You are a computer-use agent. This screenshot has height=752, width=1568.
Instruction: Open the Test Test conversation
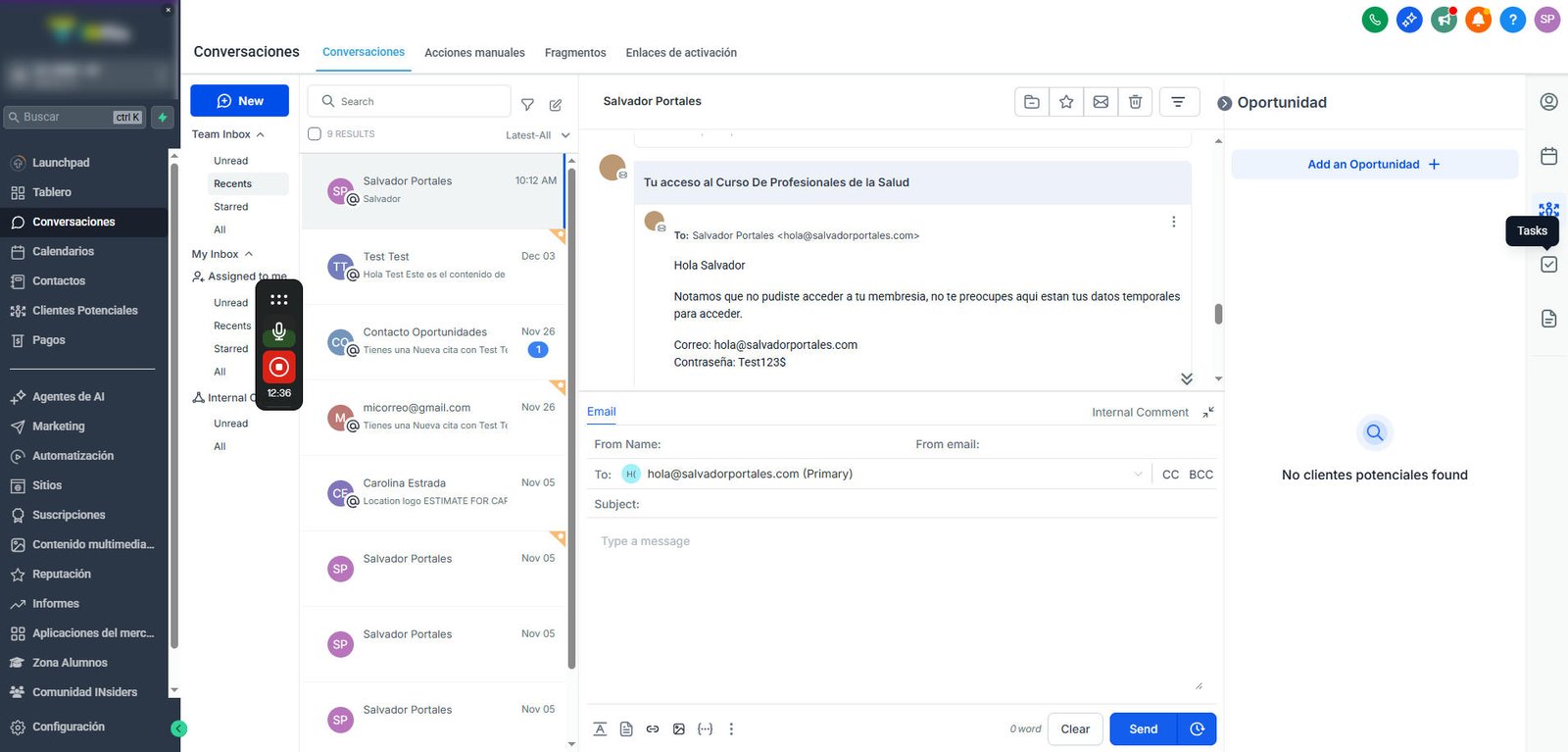point(433,266)
